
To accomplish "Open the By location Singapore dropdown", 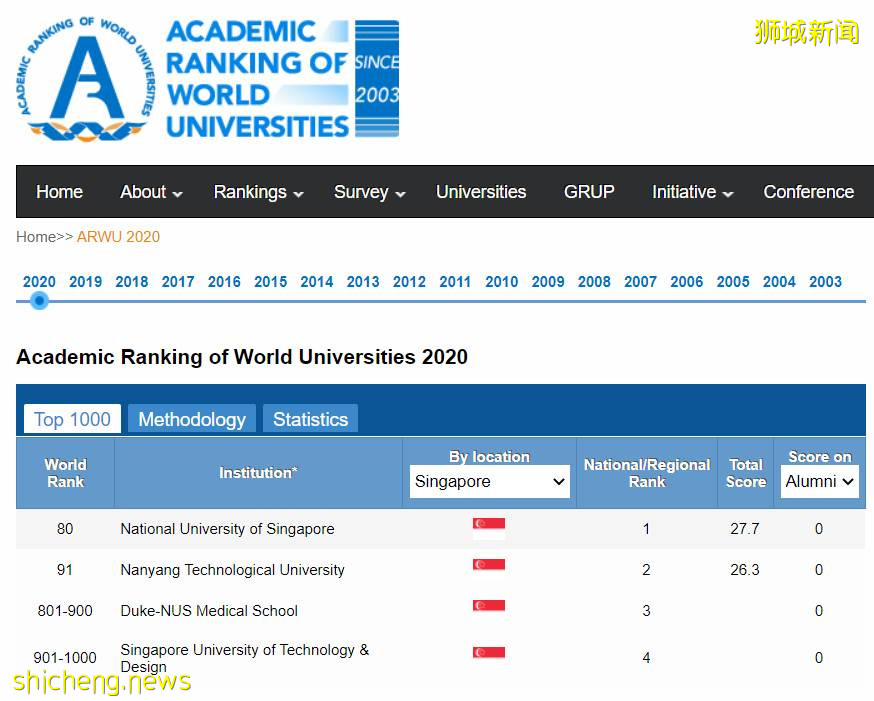I will tap(490, 482).
